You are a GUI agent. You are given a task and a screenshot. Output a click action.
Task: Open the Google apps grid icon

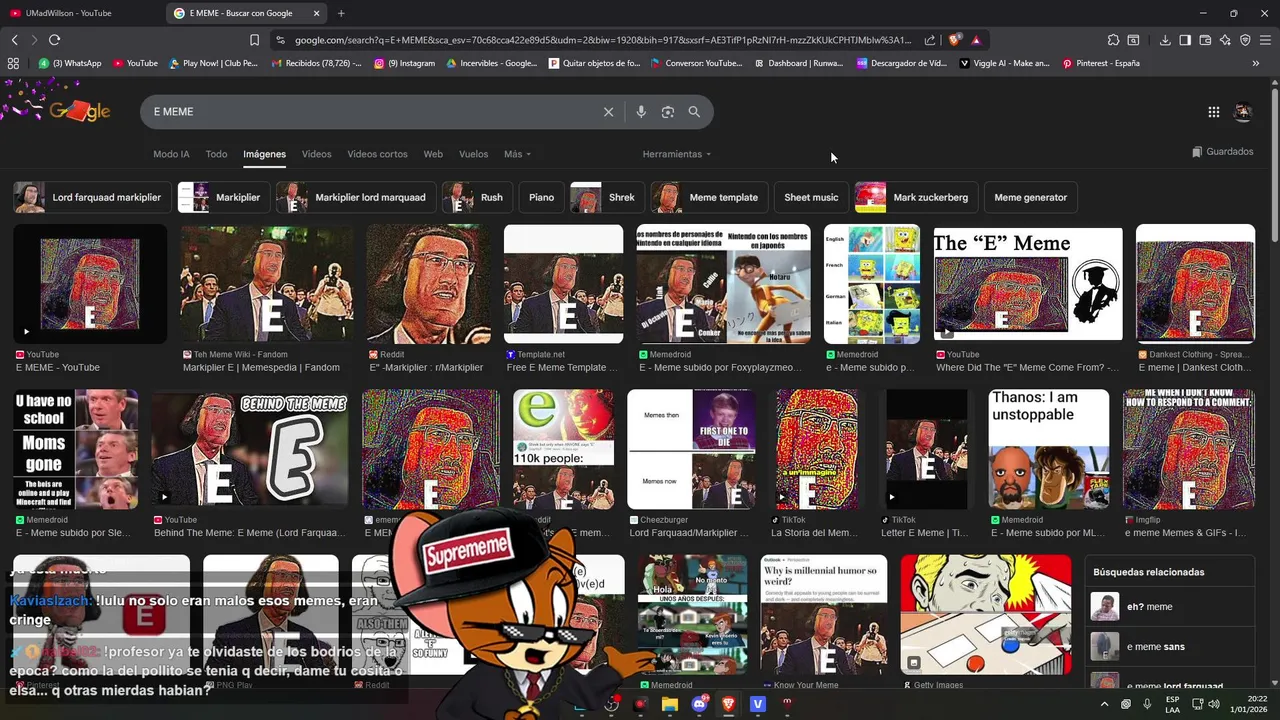click(x=1214, y=112)
